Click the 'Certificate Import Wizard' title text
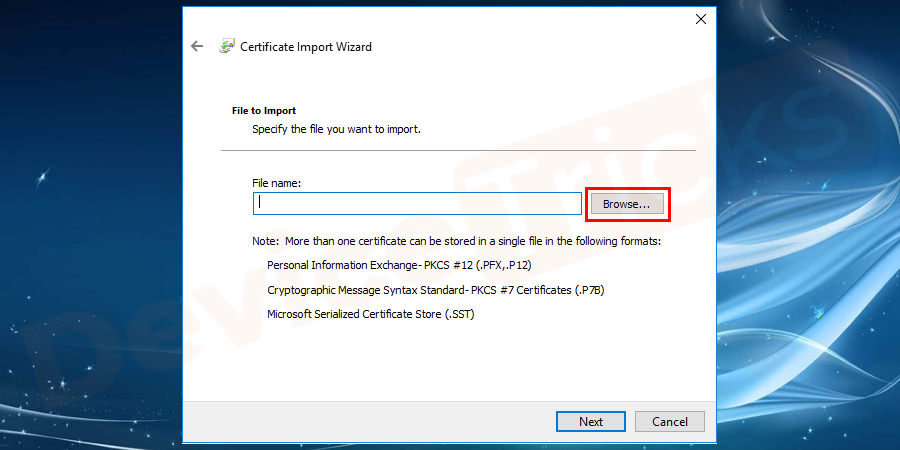 (x=306, y=47)
